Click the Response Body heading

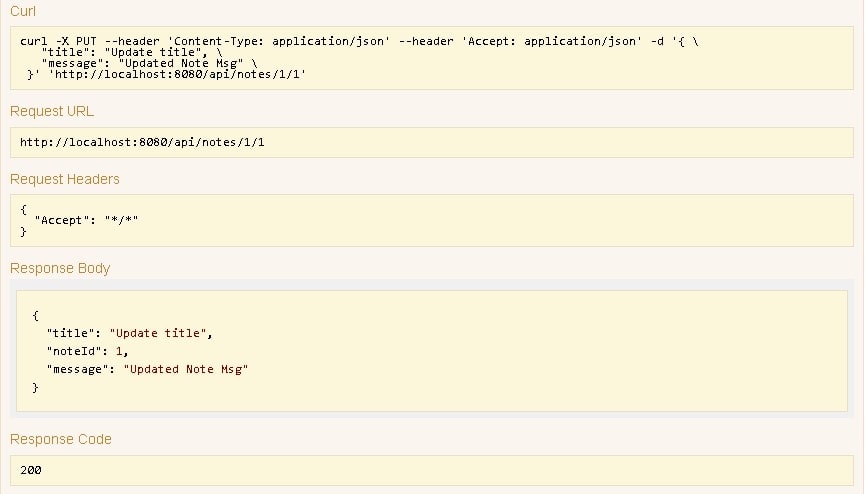pyautogui.click(x=60, y=268)
